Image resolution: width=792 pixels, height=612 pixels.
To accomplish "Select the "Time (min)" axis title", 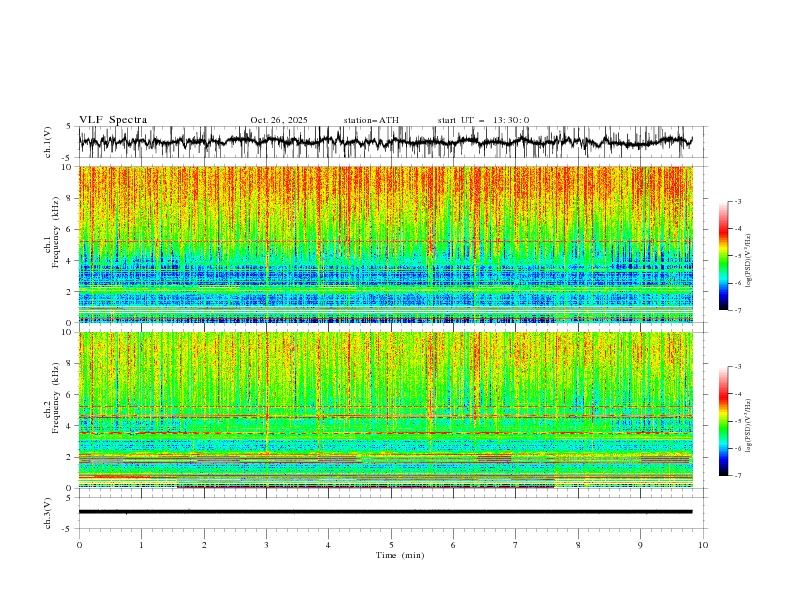I will (400, 555).
